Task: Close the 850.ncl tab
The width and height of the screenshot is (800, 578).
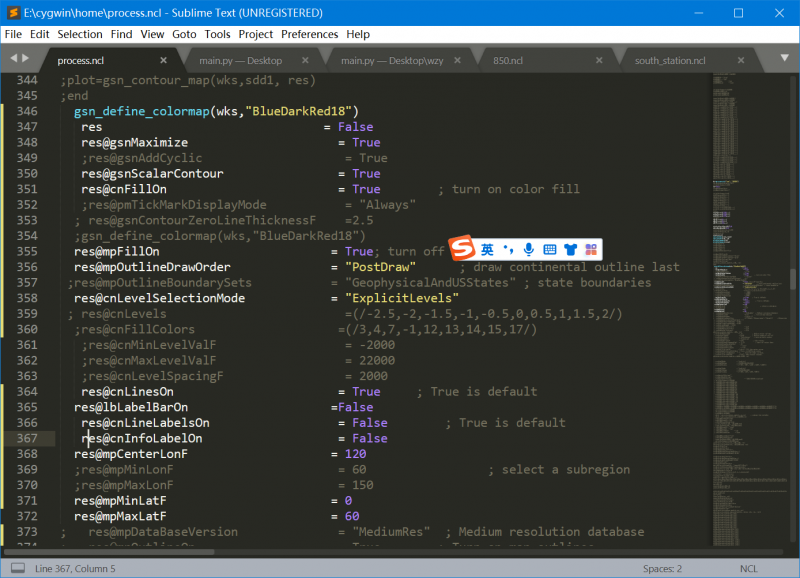Action: tap(600, 60)
